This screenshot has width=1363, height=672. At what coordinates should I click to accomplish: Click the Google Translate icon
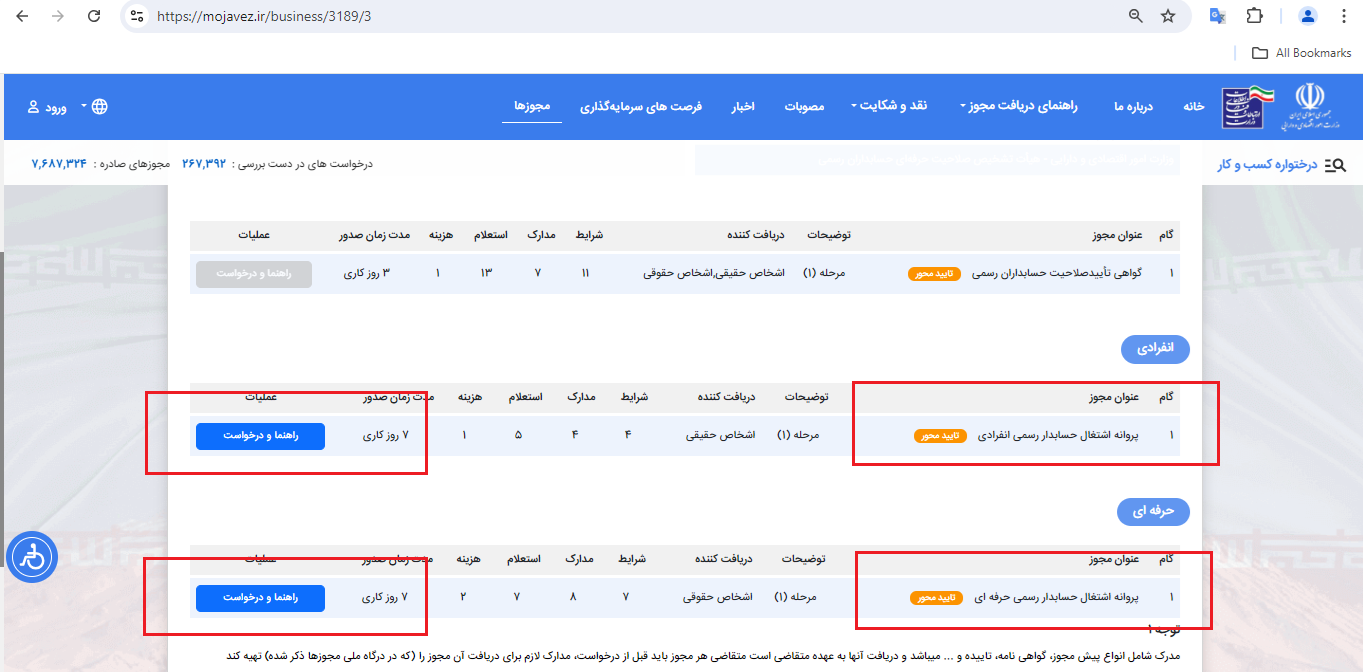(1217, 16)
